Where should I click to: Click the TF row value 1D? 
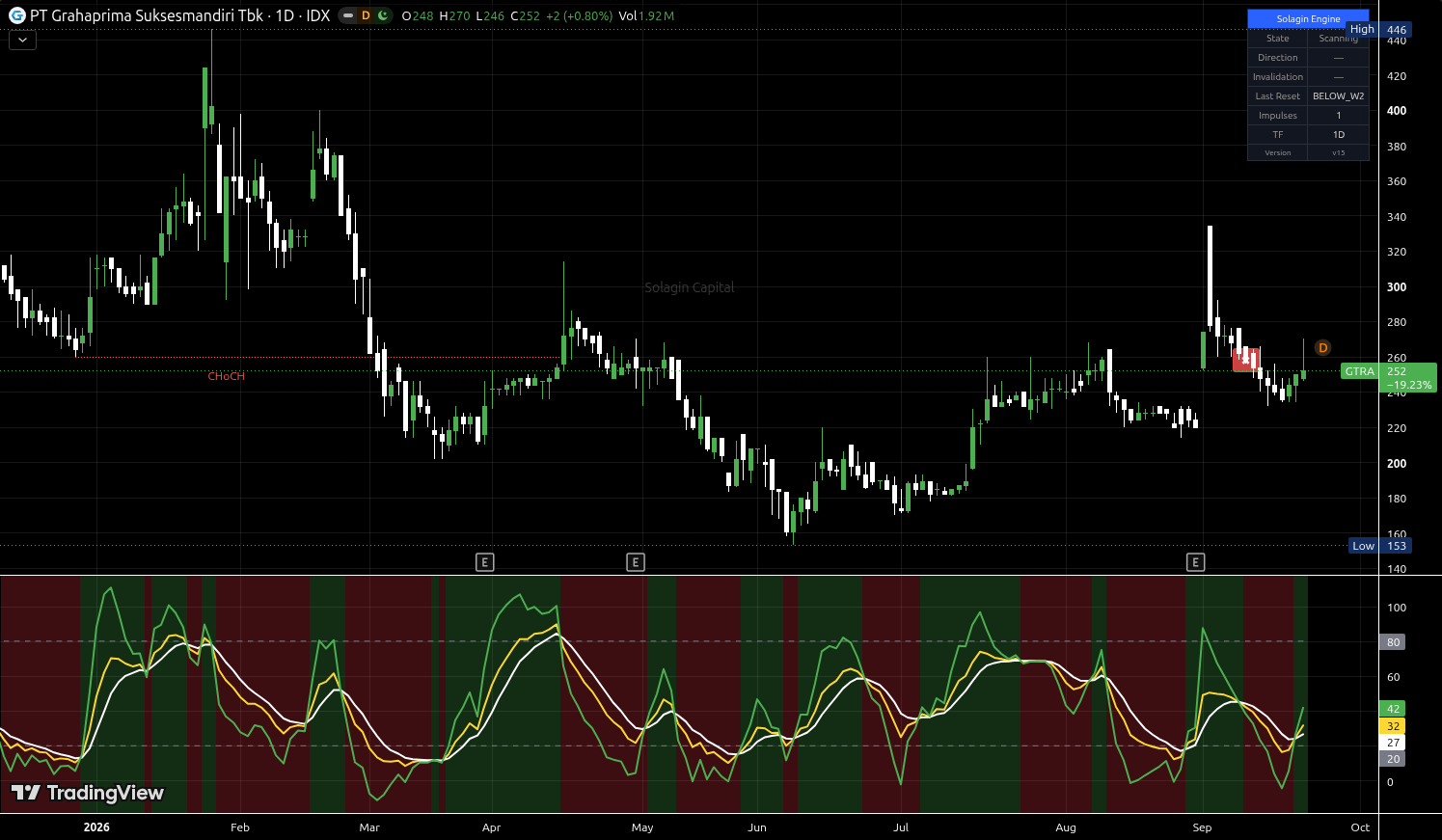(x=1338, y=135)
